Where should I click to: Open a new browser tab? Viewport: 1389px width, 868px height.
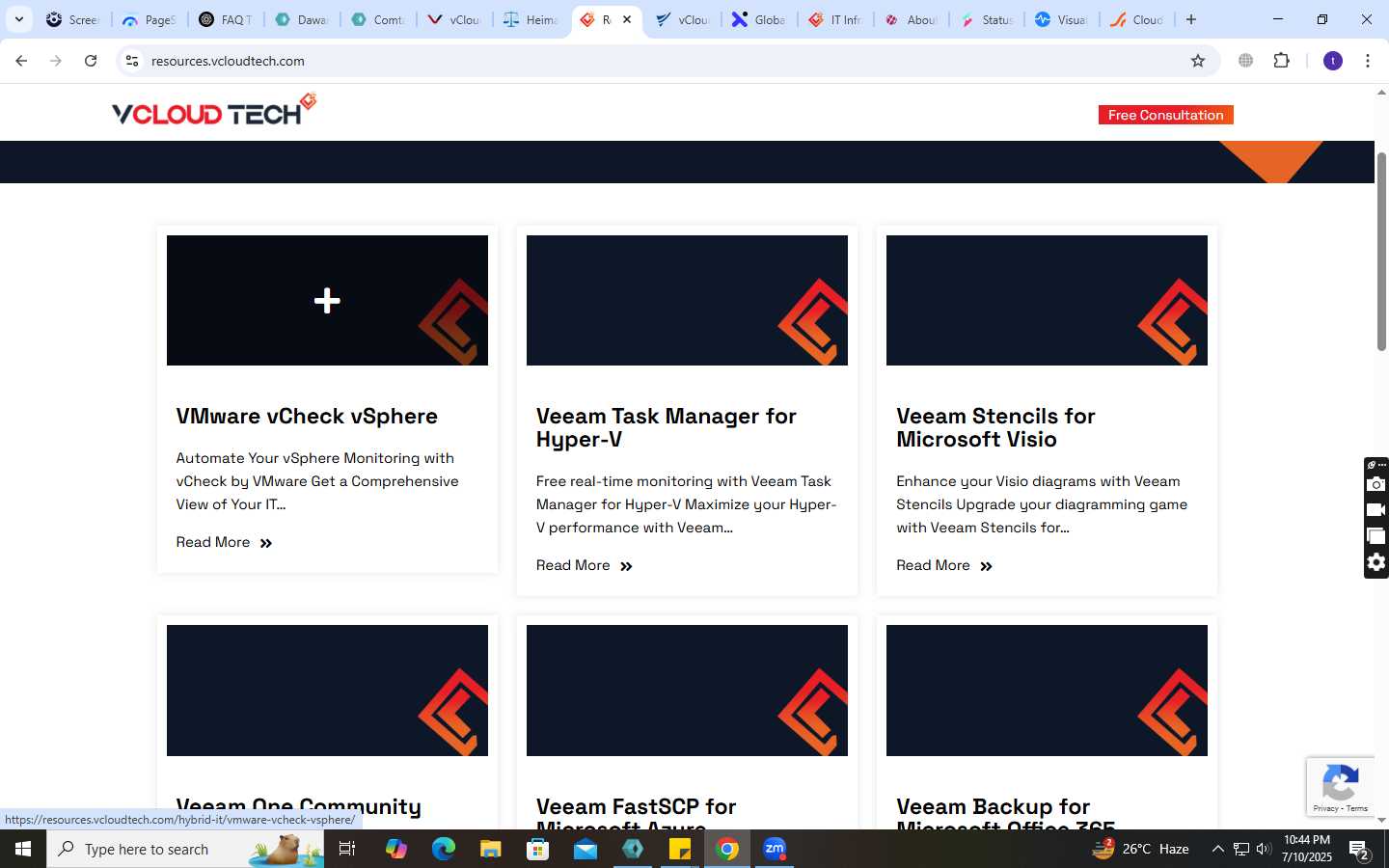[1191, 19]
